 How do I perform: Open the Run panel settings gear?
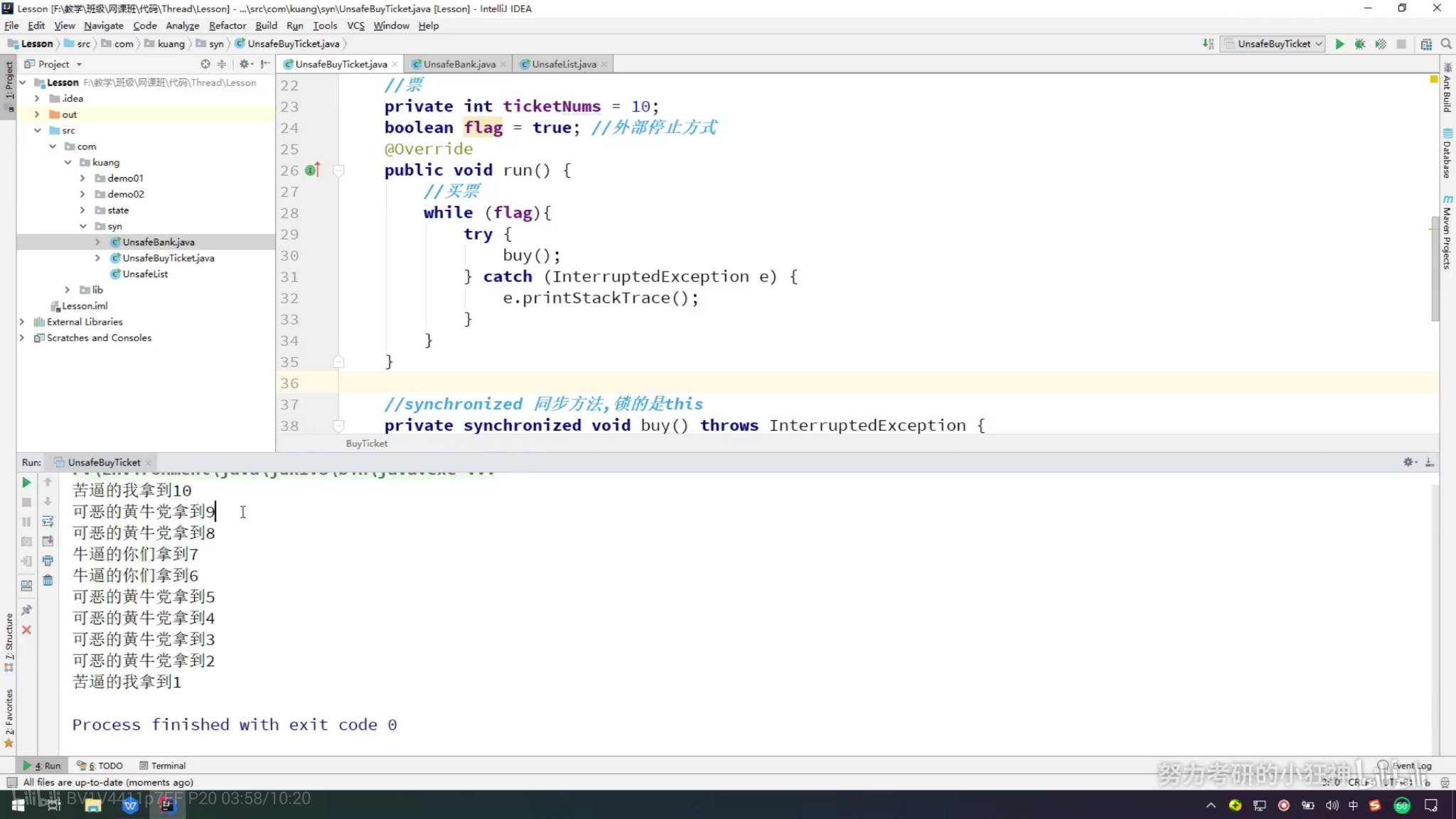pos(1409,462)
